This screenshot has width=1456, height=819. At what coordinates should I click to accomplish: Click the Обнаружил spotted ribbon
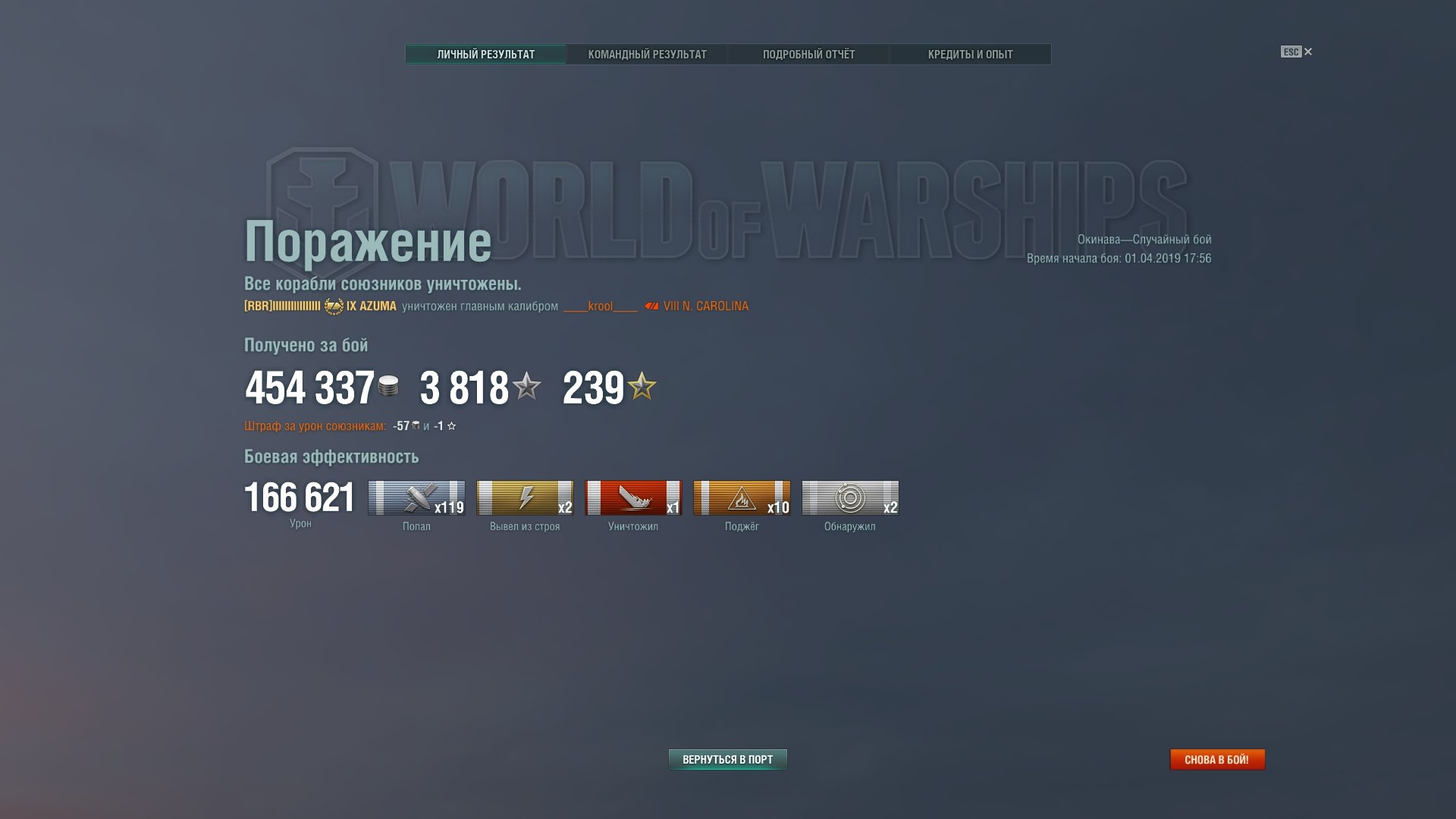(x=850, y=498)
